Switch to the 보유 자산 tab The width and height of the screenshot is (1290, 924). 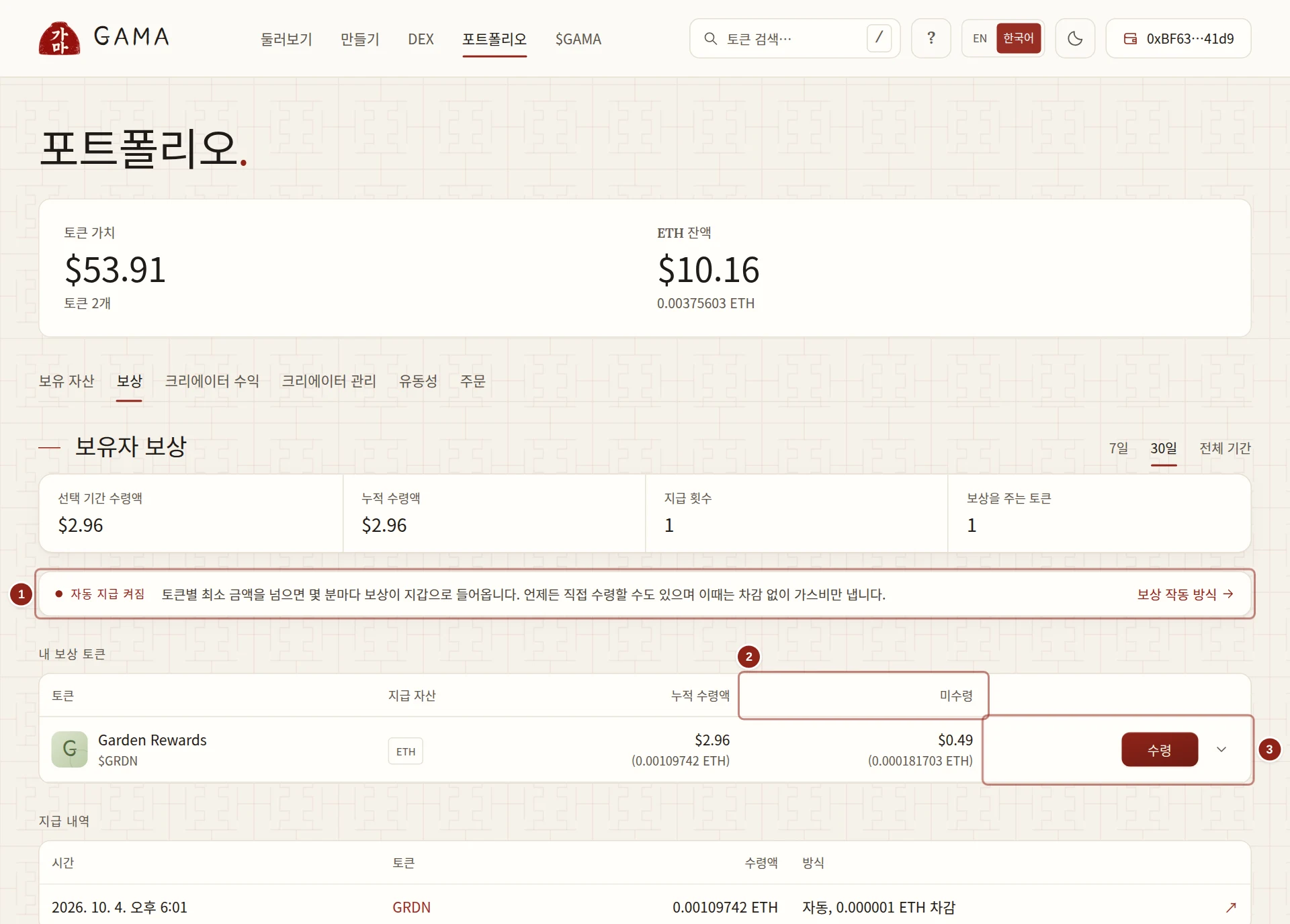click(x=67, y=381)
